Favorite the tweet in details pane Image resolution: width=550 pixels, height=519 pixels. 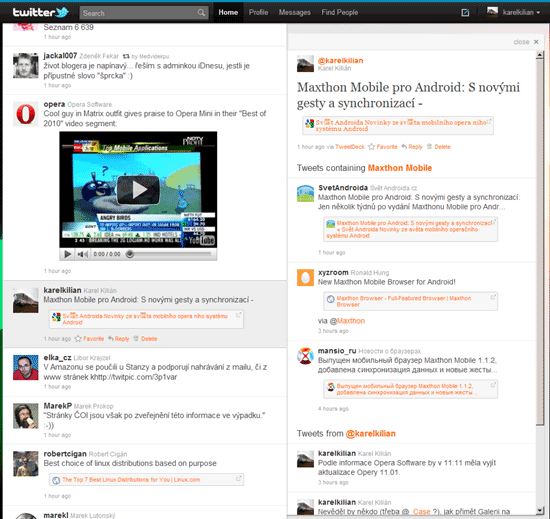click(x=387, y=147)
